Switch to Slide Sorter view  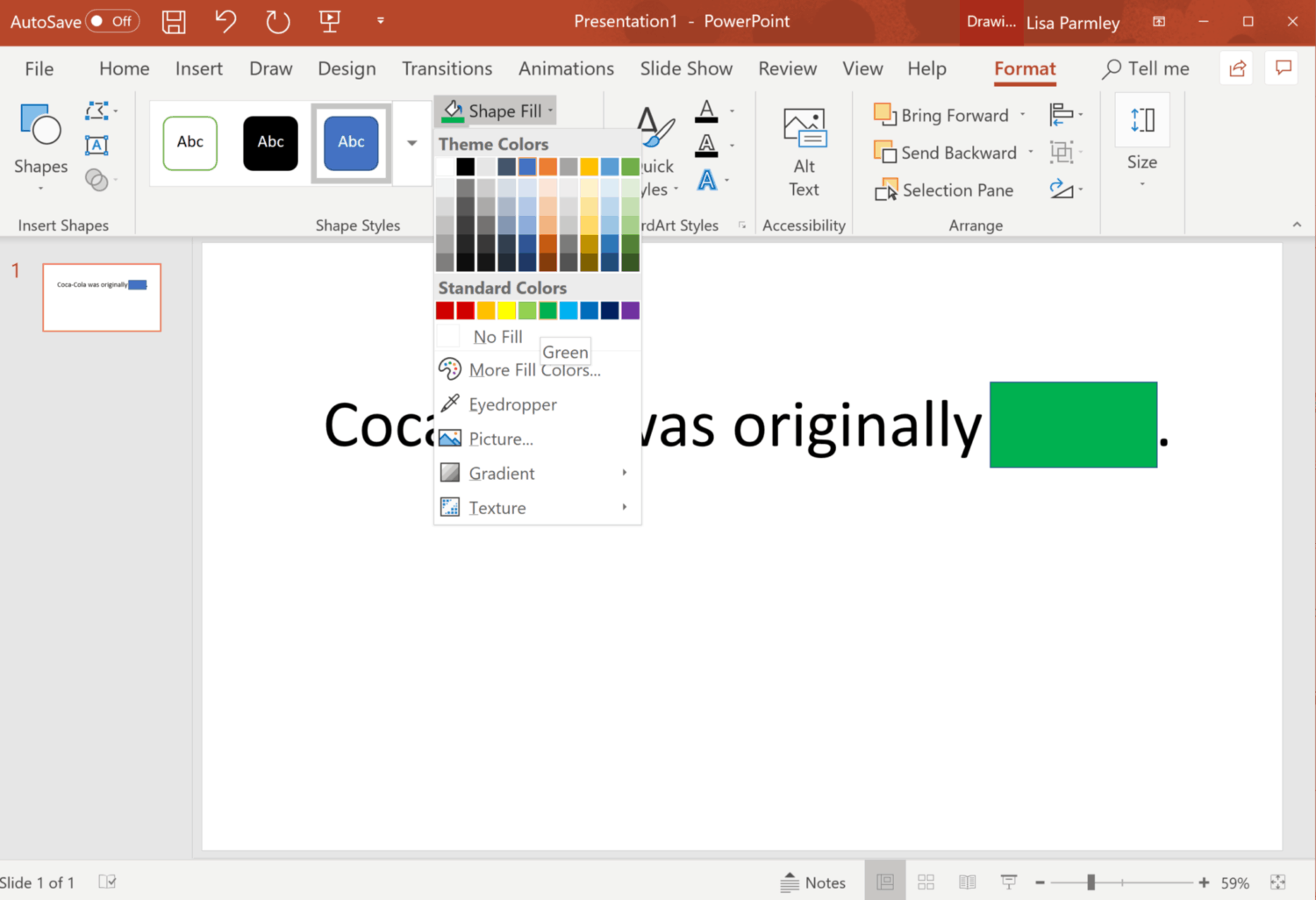926,882
